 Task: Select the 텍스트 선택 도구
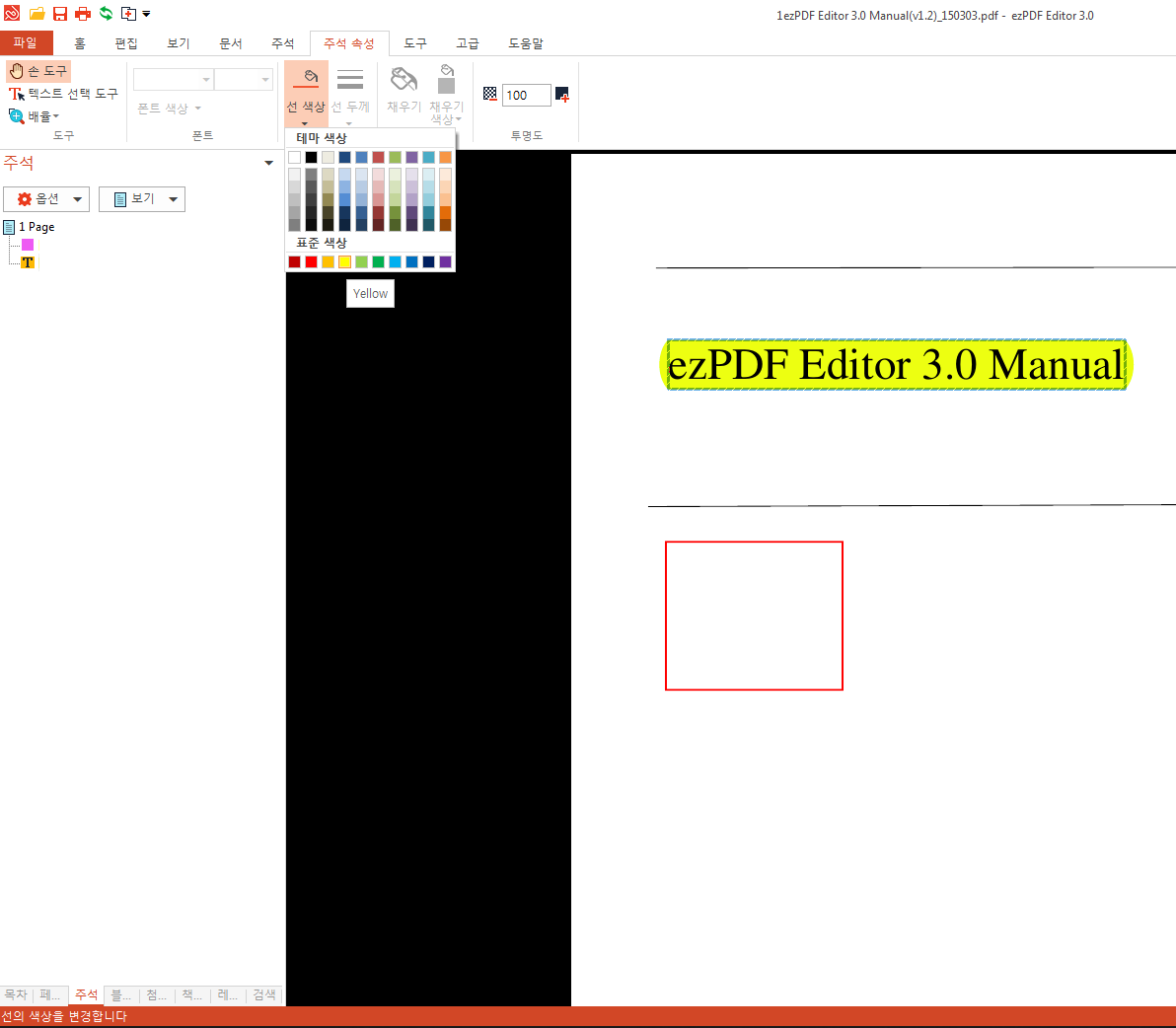(63, 94)
